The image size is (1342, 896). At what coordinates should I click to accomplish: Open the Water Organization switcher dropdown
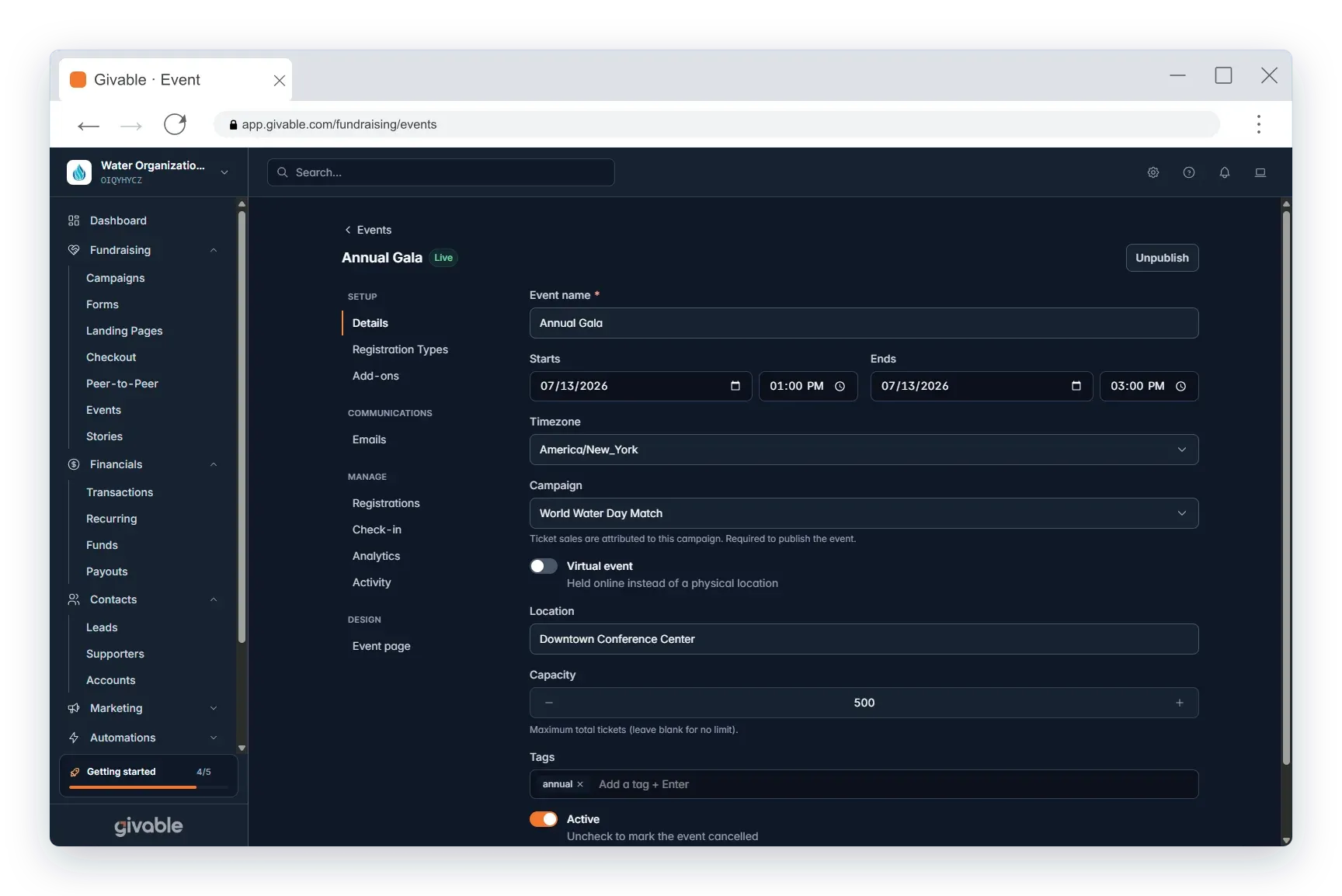[148, 172]
